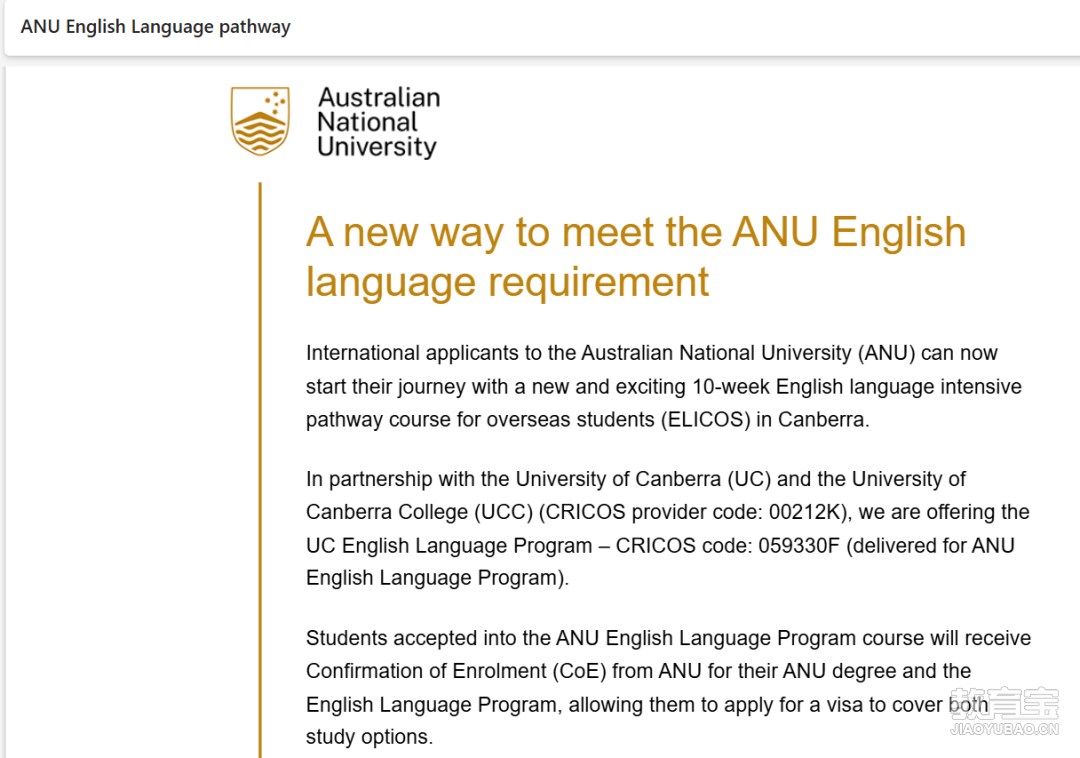Click line starting 'Confirmation of Enrolment (CoE)'
Viewport: 1080px width, 758px height.
click(x=638, y=671)
